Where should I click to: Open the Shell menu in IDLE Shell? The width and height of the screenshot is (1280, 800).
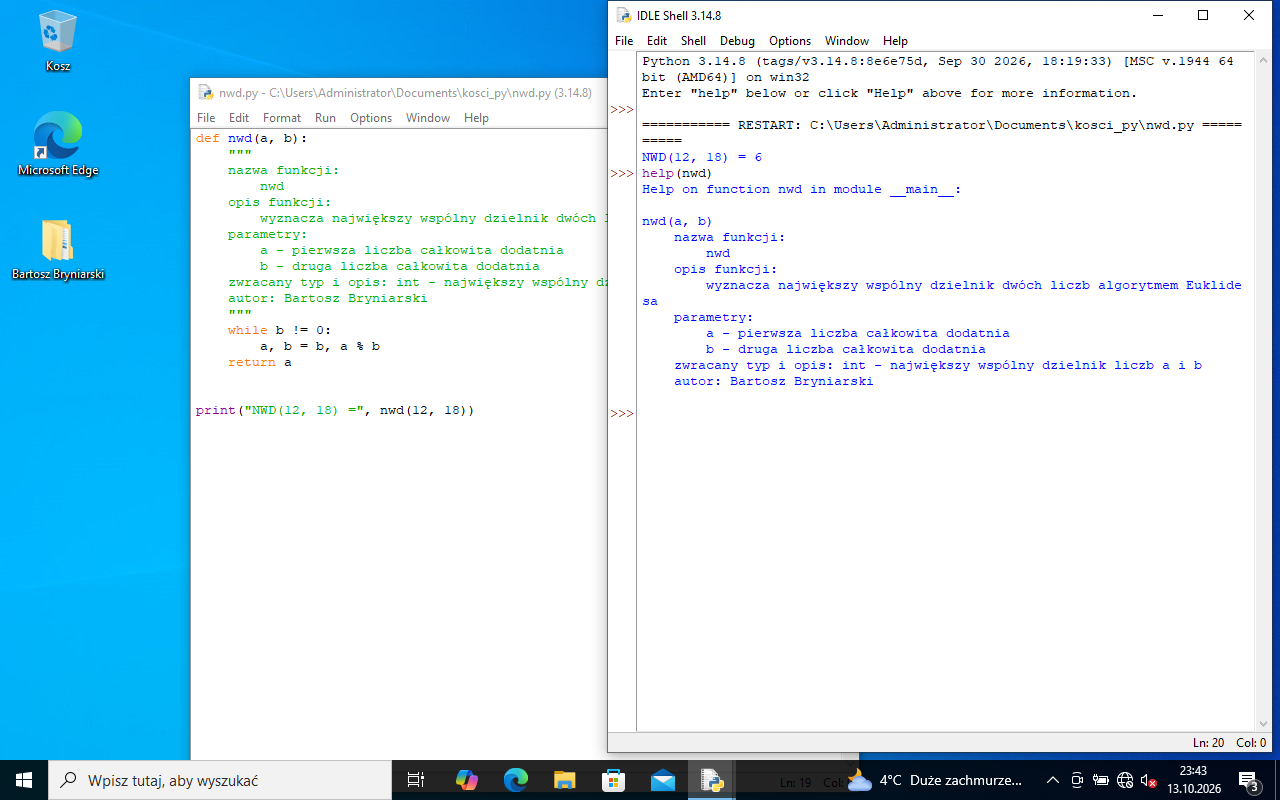click(693, 41)
